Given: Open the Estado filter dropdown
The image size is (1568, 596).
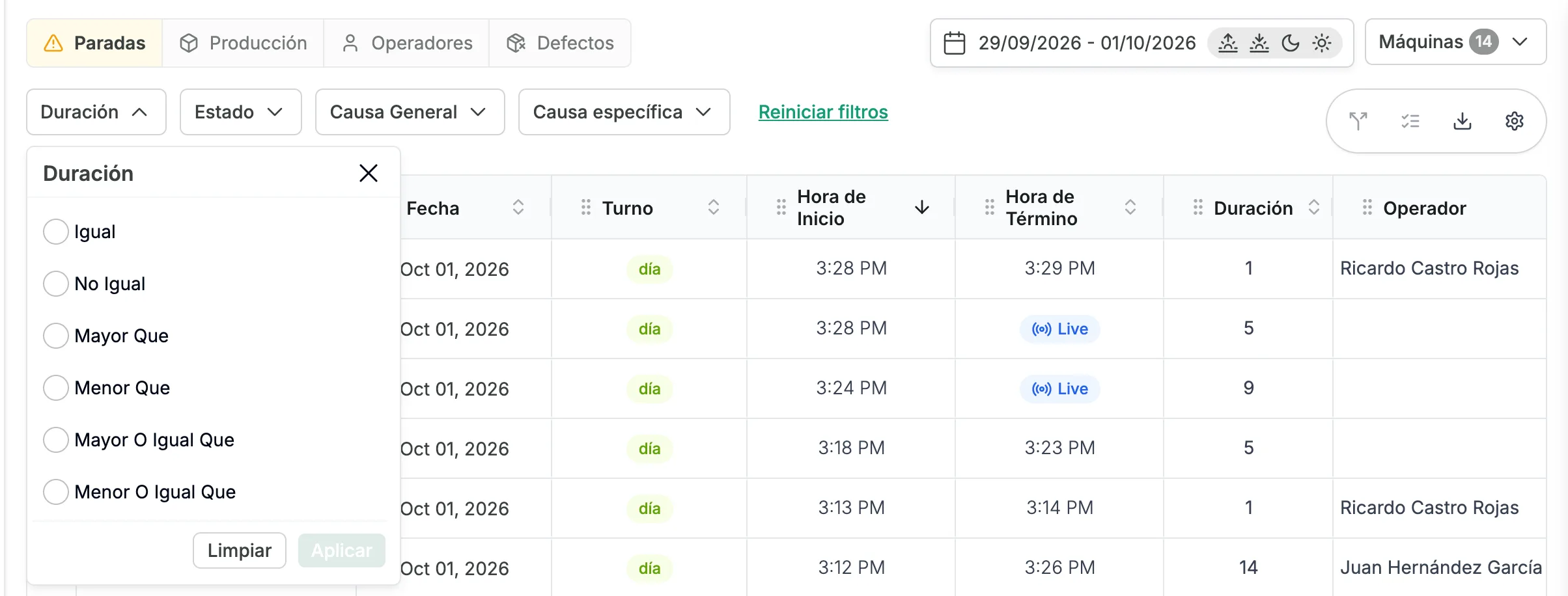Looking at the screenshot, I should pyautogui.click(x=241, y=112).
